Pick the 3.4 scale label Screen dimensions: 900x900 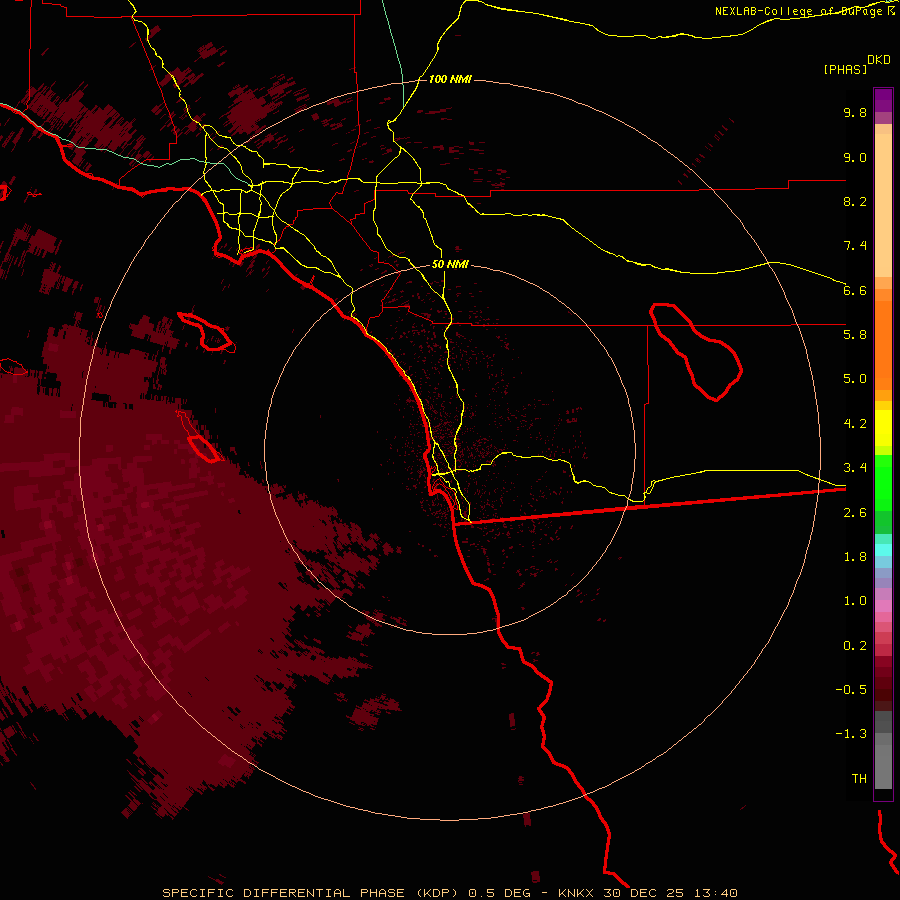point(855,468)
